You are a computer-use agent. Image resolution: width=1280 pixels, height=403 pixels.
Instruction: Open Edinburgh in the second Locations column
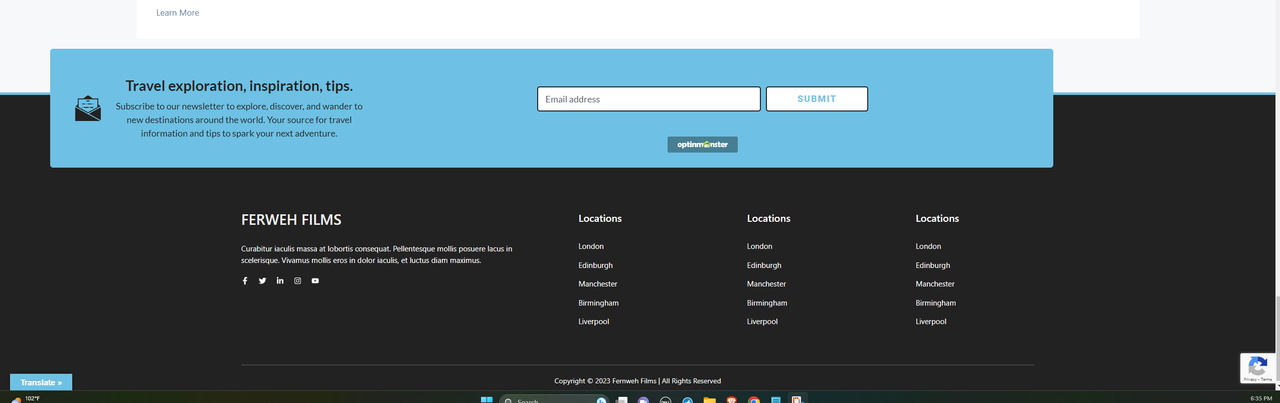(x=765, y=265)
